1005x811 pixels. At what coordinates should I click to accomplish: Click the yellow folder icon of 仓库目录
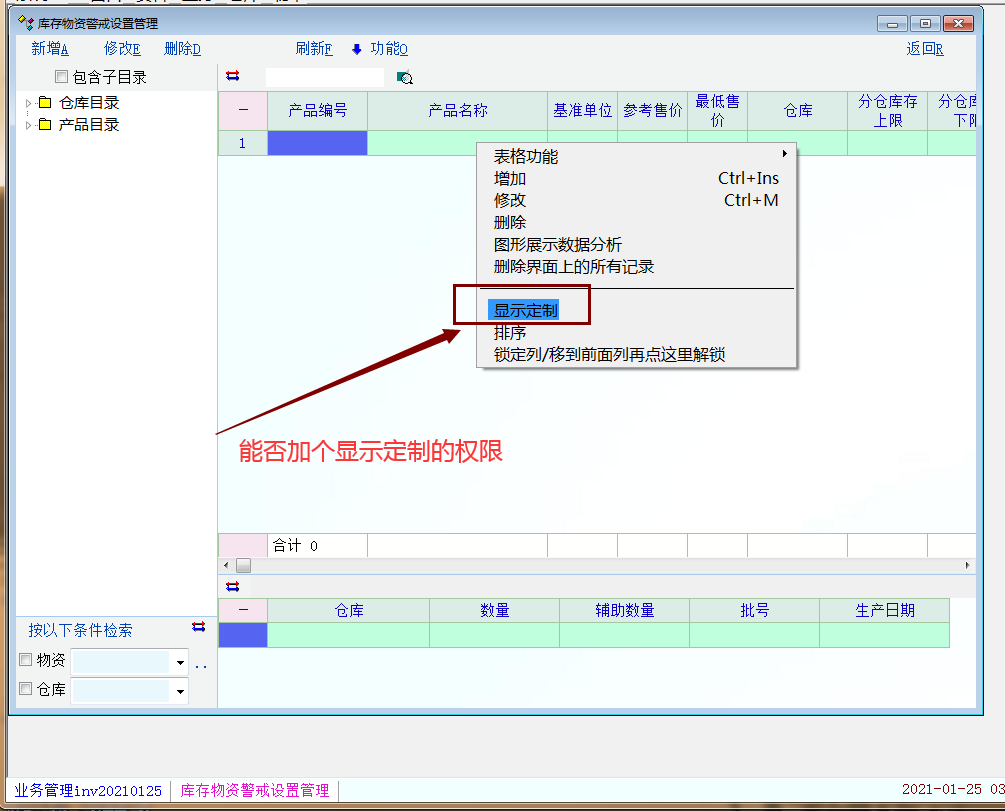pyautogui.click(x=44, y=103)
